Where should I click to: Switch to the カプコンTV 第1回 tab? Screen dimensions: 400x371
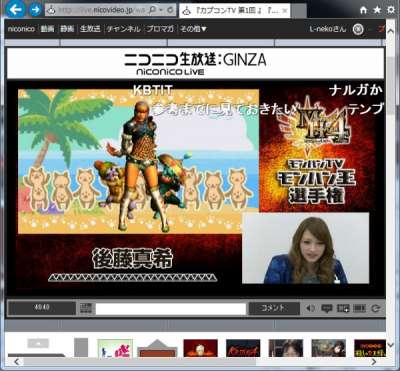234,11
